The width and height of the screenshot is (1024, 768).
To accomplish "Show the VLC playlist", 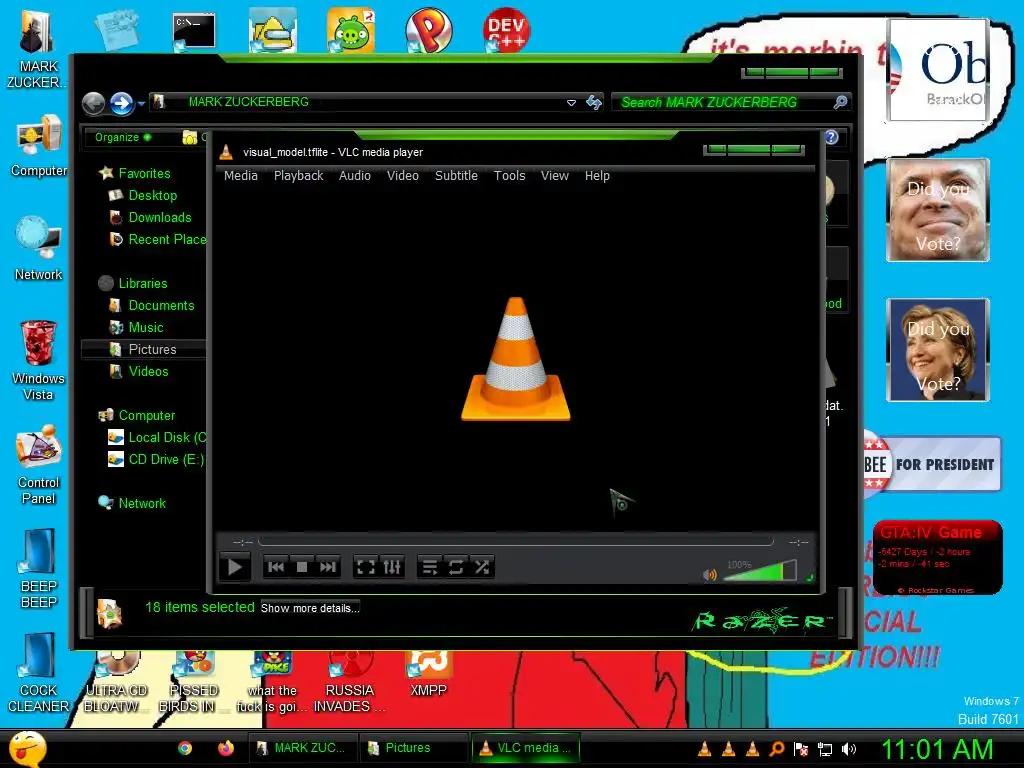I will (x=430, y=567).
